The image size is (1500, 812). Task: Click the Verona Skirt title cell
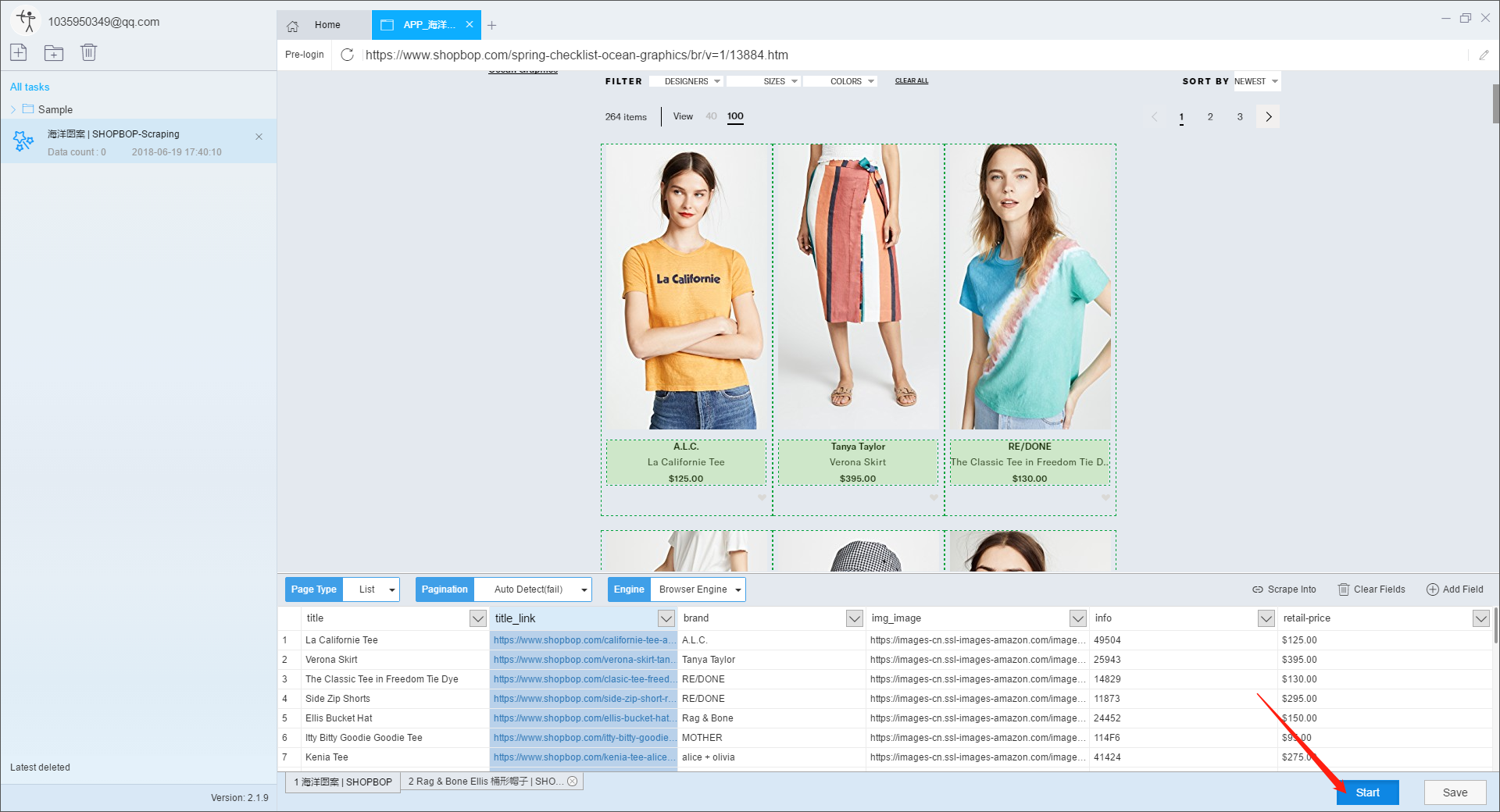click(x=395, y=660)
